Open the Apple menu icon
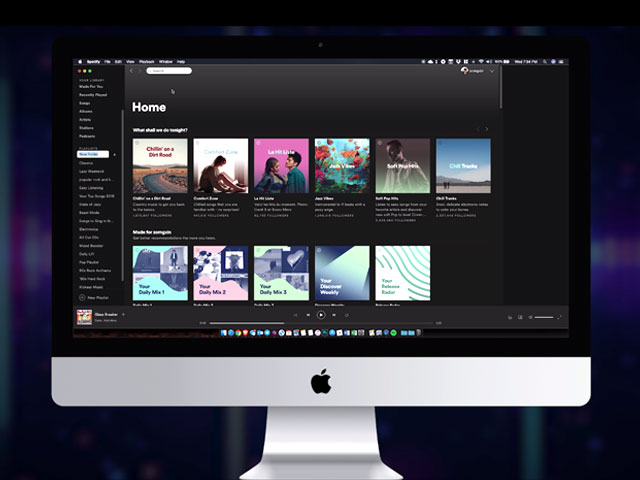Viewport: 640px width, 480px height. tap(80, 62)
